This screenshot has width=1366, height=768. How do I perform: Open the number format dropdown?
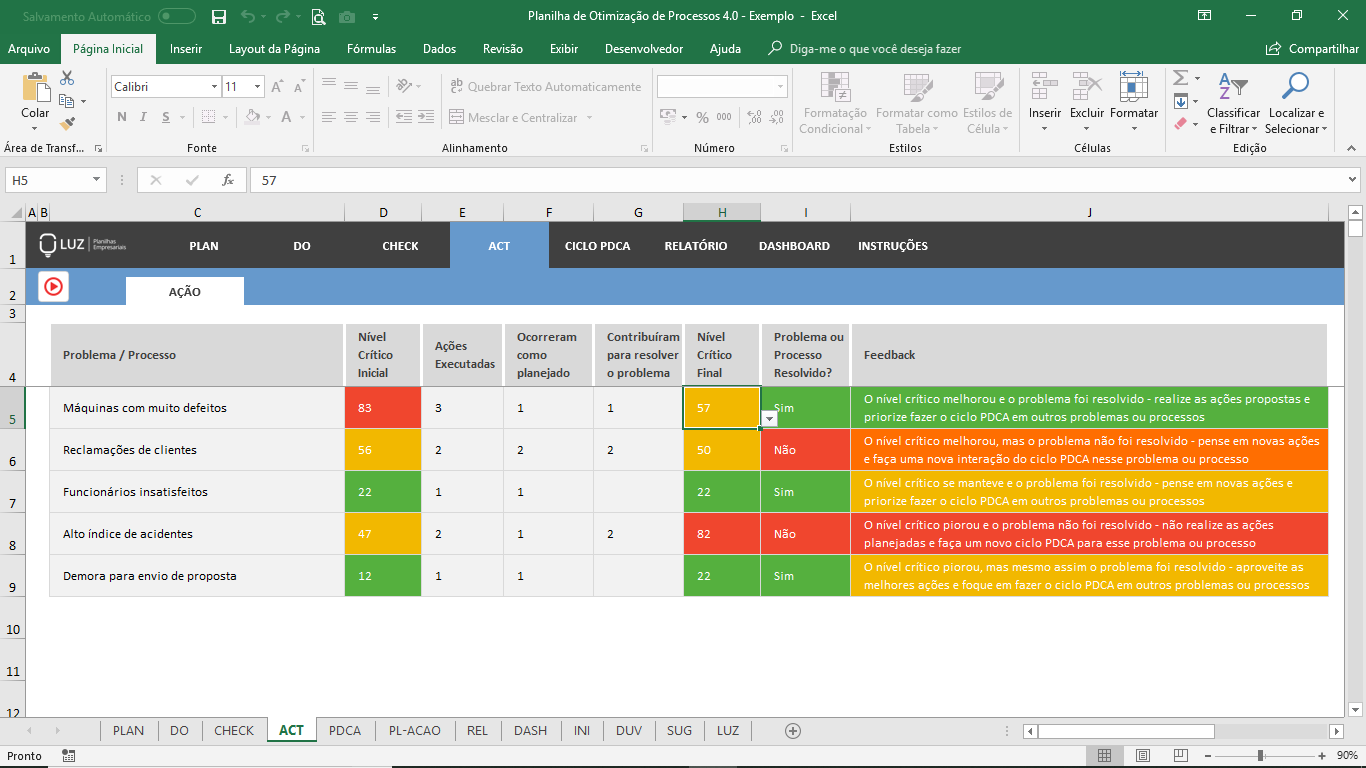[781, 87]
